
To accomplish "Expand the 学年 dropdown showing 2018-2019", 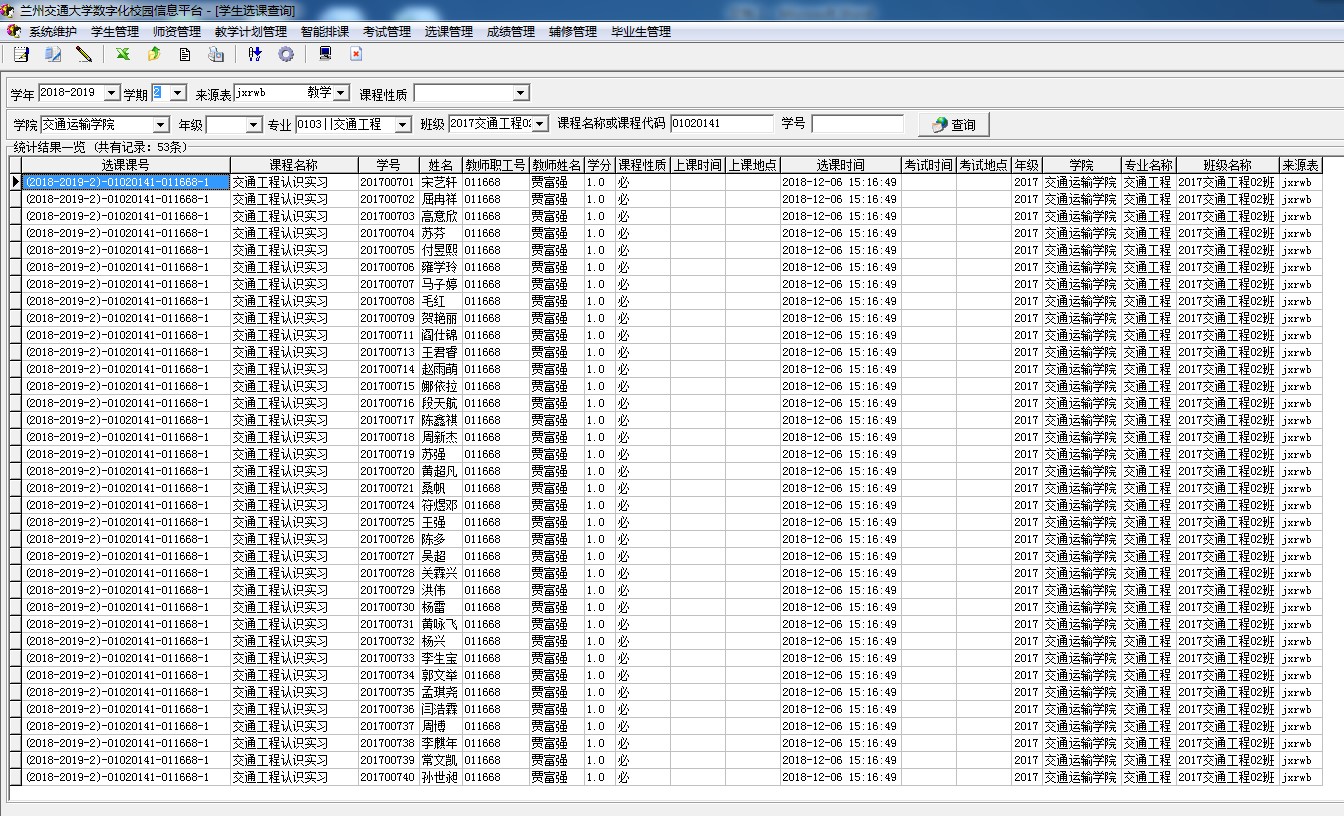I will 111,93.
